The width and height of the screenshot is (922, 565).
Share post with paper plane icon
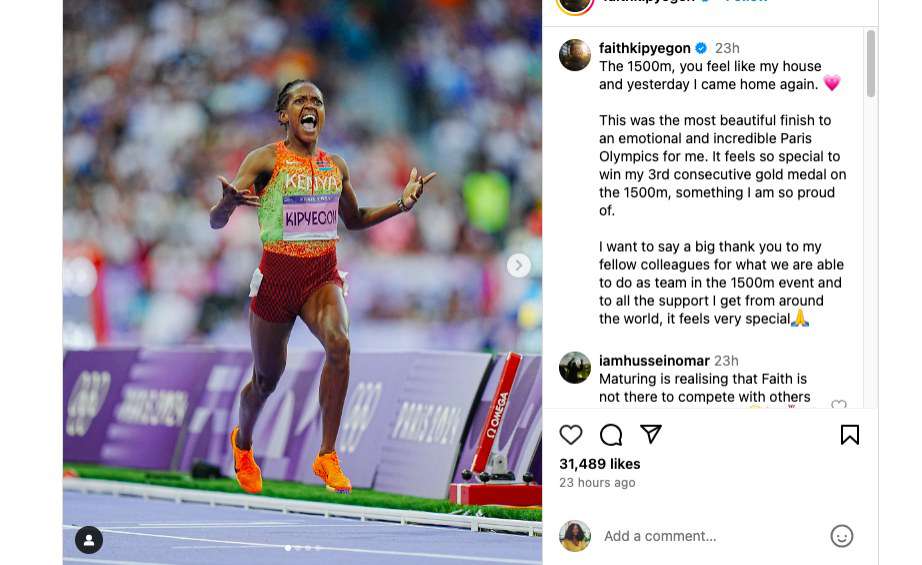[651, 434]
